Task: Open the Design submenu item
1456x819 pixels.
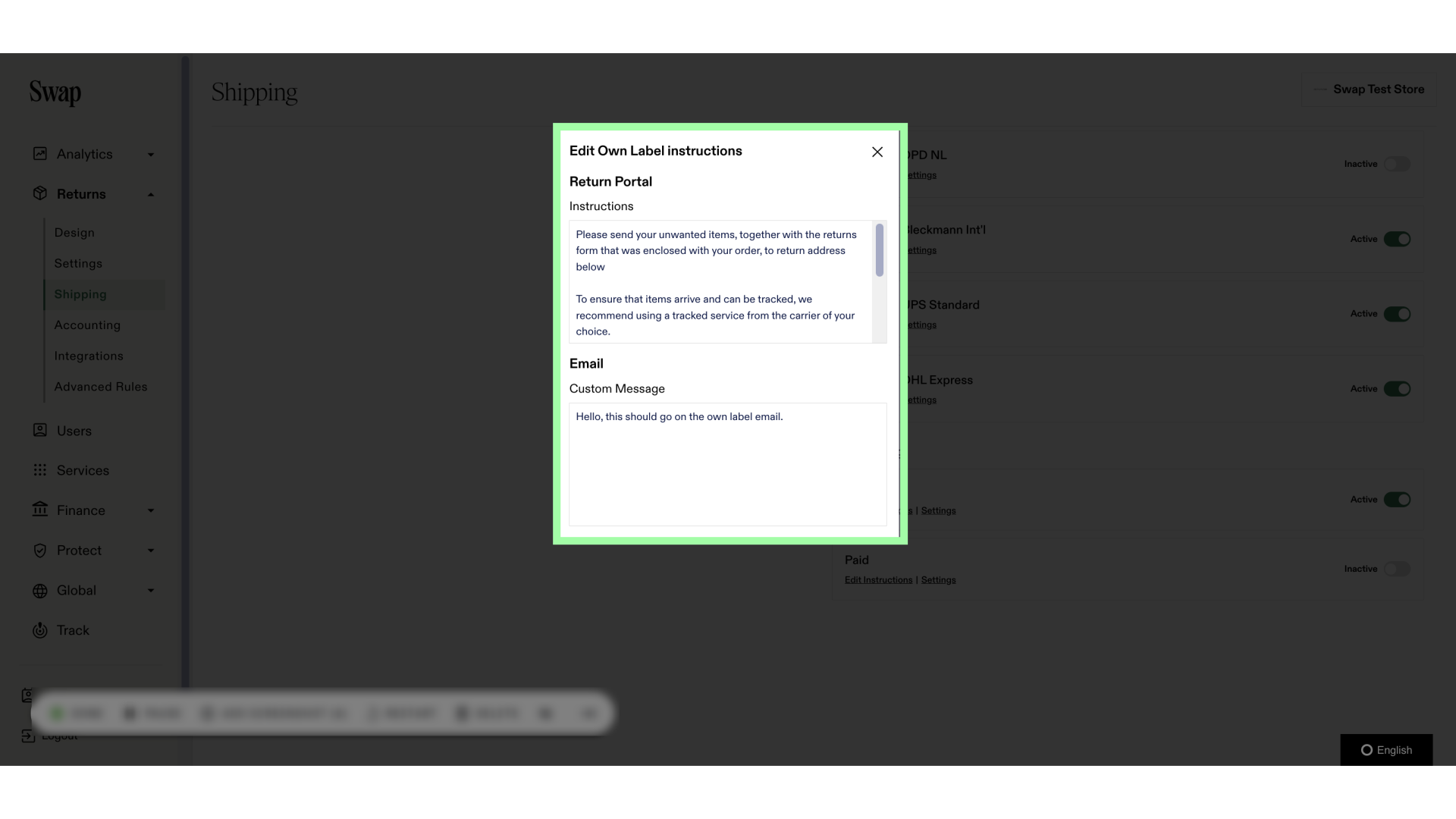Action: 74,233
